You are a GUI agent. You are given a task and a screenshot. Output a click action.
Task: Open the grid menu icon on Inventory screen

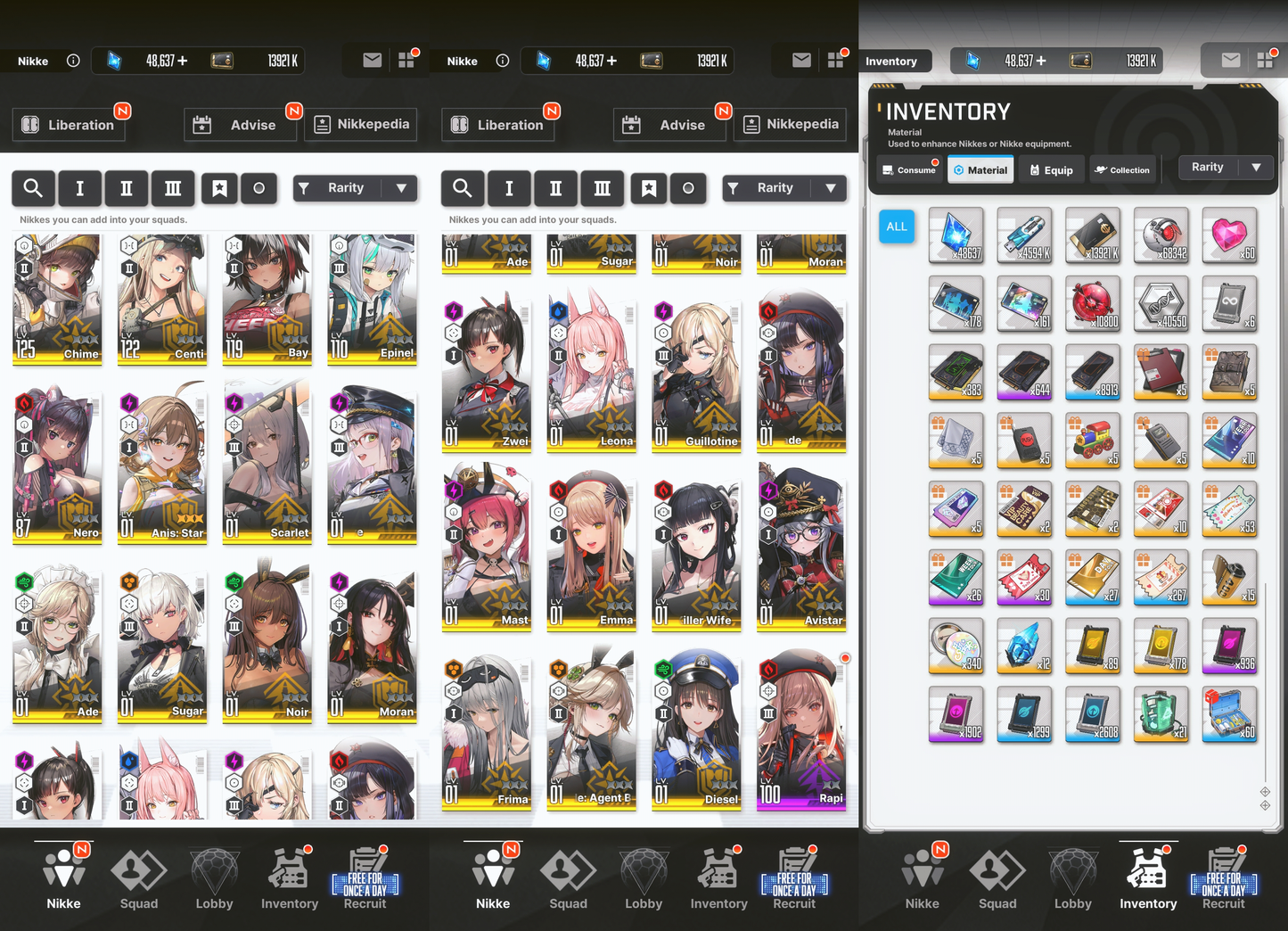tap(1267, 59)
